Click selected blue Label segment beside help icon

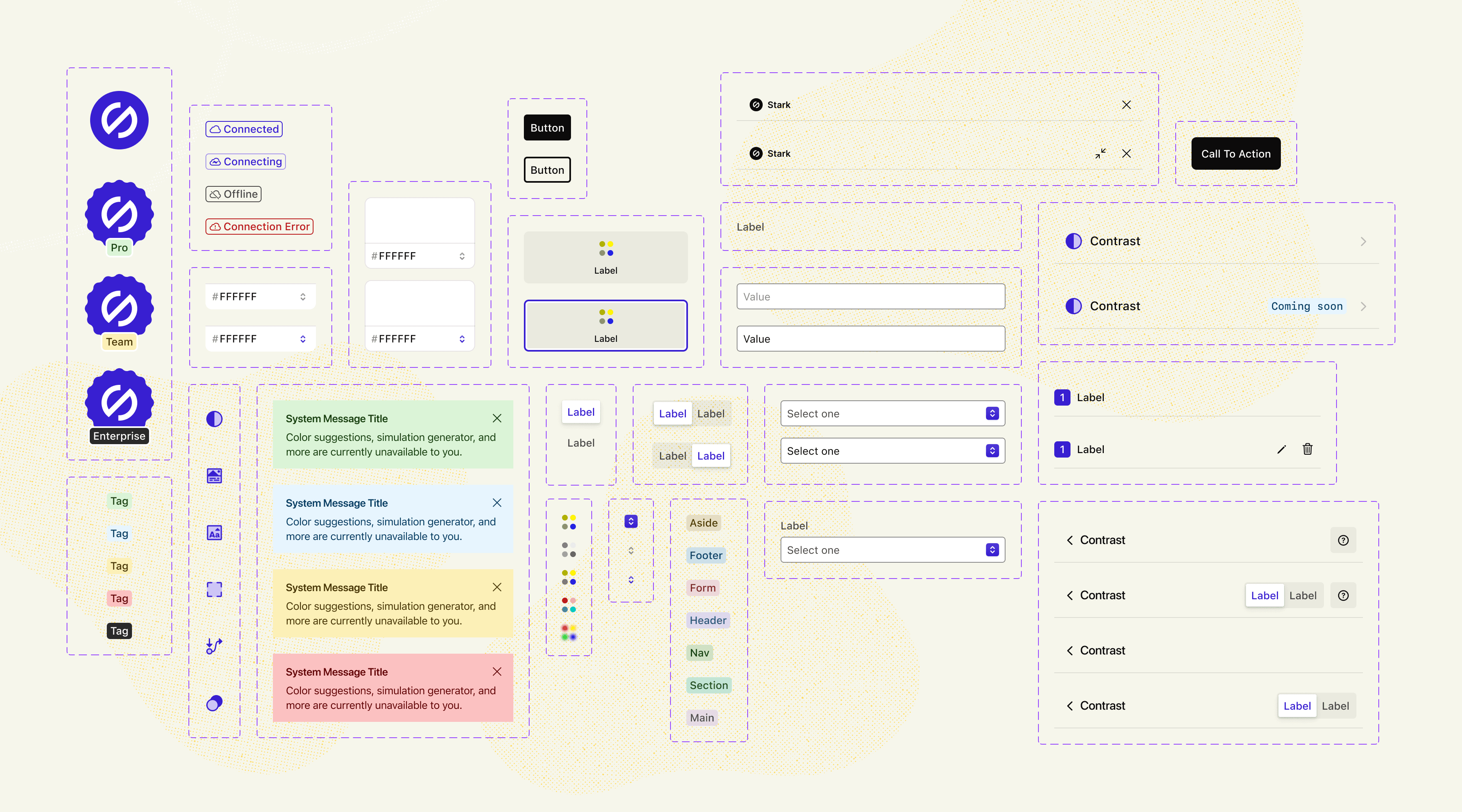pos(1265,595)
